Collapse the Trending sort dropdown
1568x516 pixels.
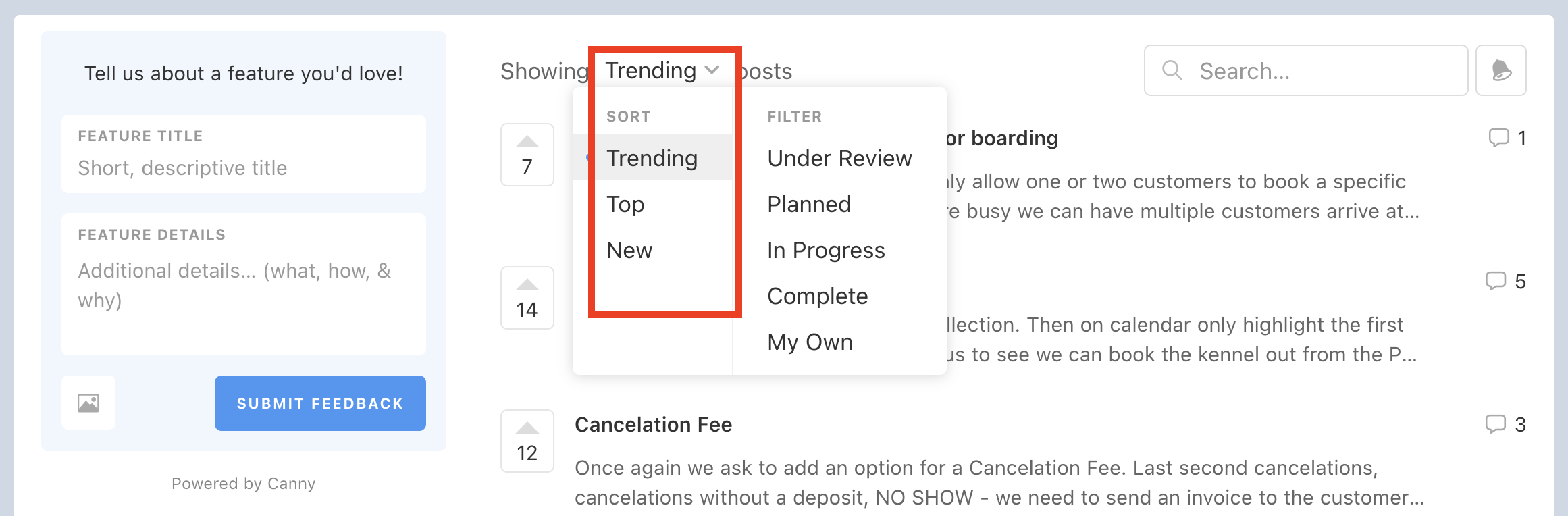(x=662, y=70)
